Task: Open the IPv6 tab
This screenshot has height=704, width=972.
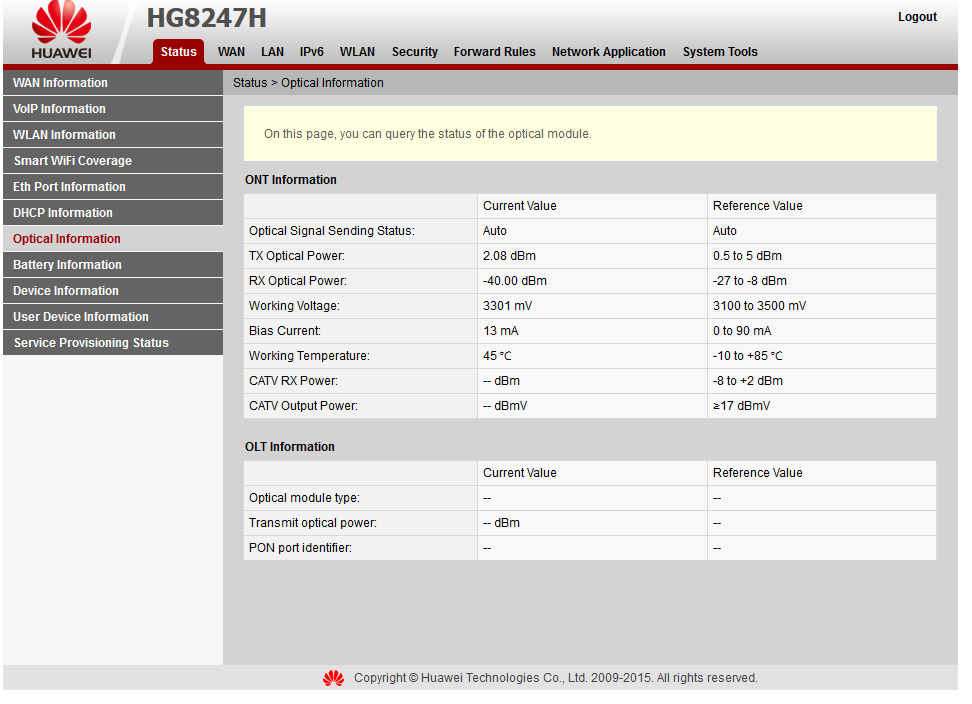Action: 312,52
